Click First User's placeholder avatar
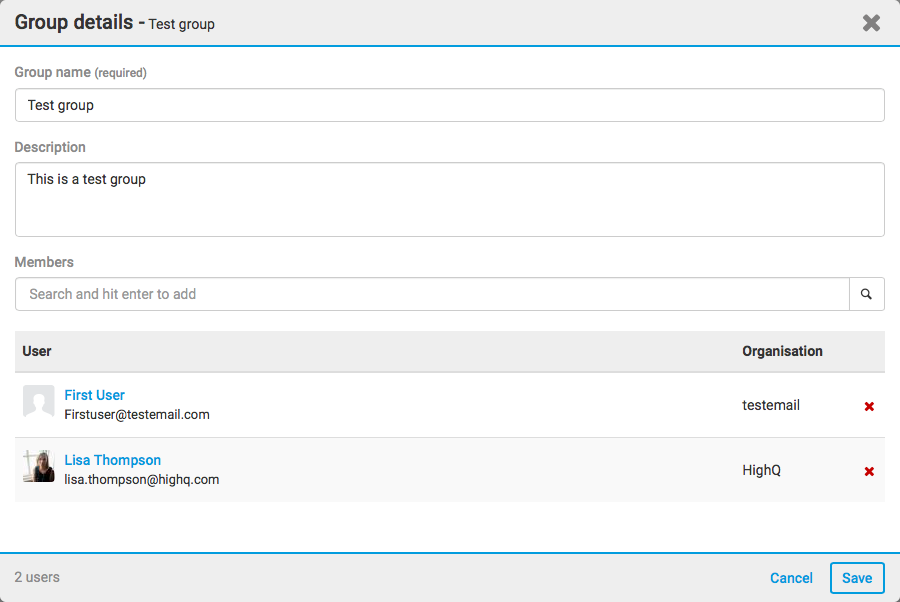This screenshot has height=602, width=900. click(39, 402)
